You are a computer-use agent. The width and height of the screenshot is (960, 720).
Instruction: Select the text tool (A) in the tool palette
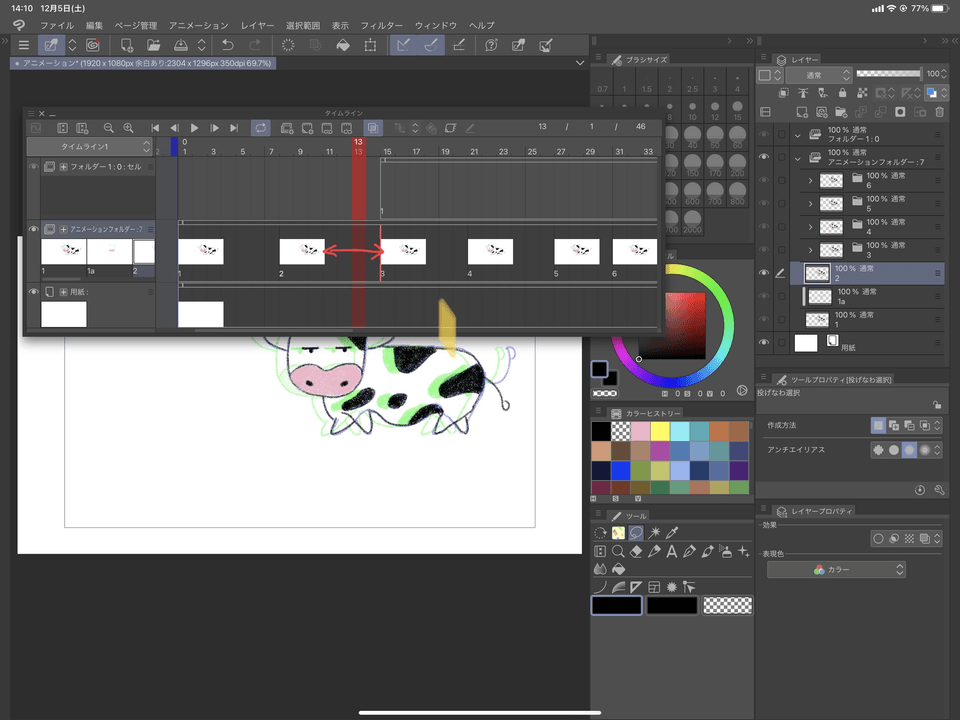[x=672, y=551]
